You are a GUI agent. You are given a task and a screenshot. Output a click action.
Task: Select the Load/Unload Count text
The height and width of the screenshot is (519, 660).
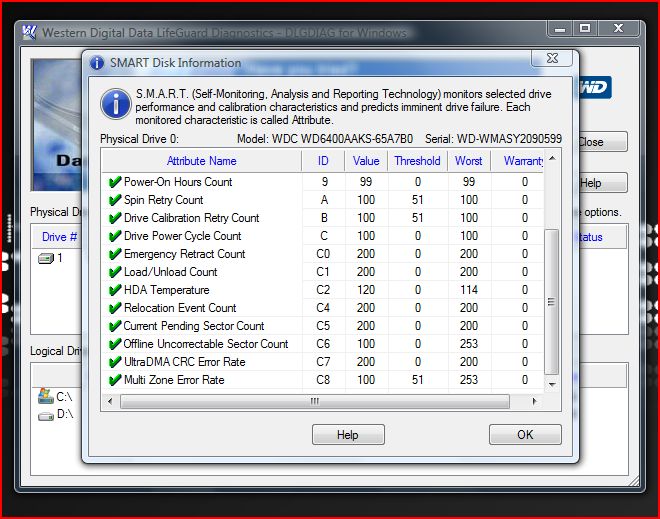pyautogui.click(x=170, y=272)
